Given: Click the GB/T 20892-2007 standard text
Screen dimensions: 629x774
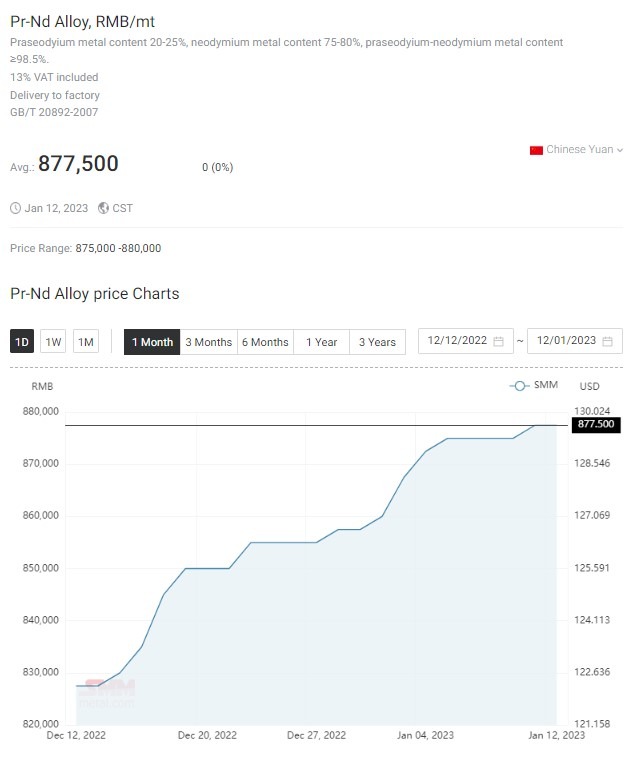Looking at the screenshot, I should point(54,113).
